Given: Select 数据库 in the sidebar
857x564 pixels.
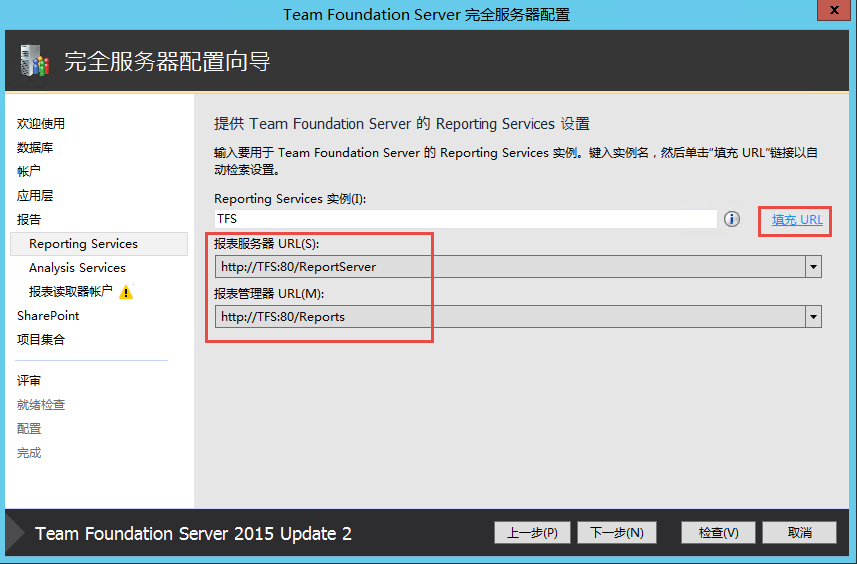Looking at the screenshot, I should tap(35, 148).
